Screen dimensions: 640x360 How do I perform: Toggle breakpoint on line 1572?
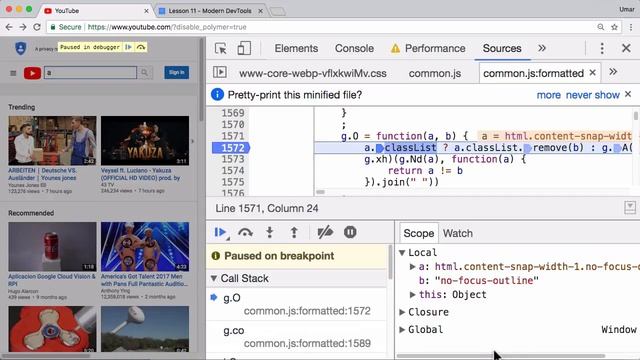coord(231,148)
